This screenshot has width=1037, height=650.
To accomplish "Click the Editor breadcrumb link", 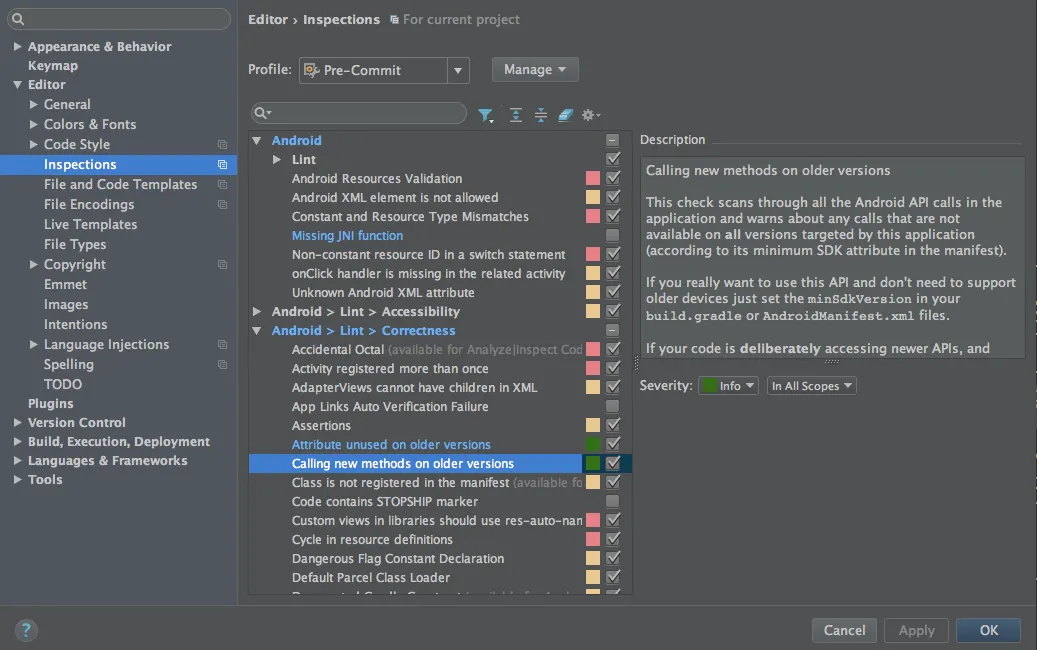I will pos(268,20).
